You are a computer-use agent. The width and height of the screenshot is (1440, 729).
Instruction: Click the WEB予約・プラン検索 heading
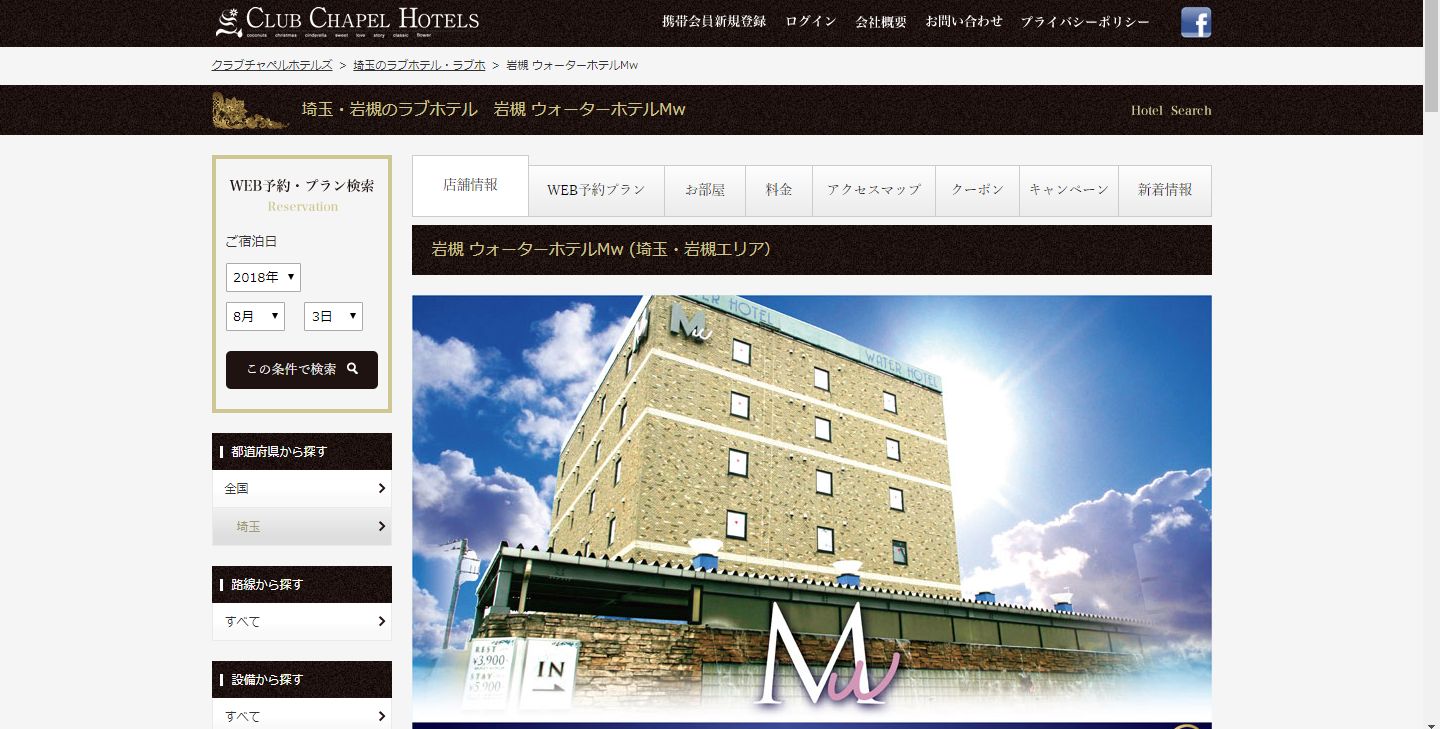(x=302, y=186)
